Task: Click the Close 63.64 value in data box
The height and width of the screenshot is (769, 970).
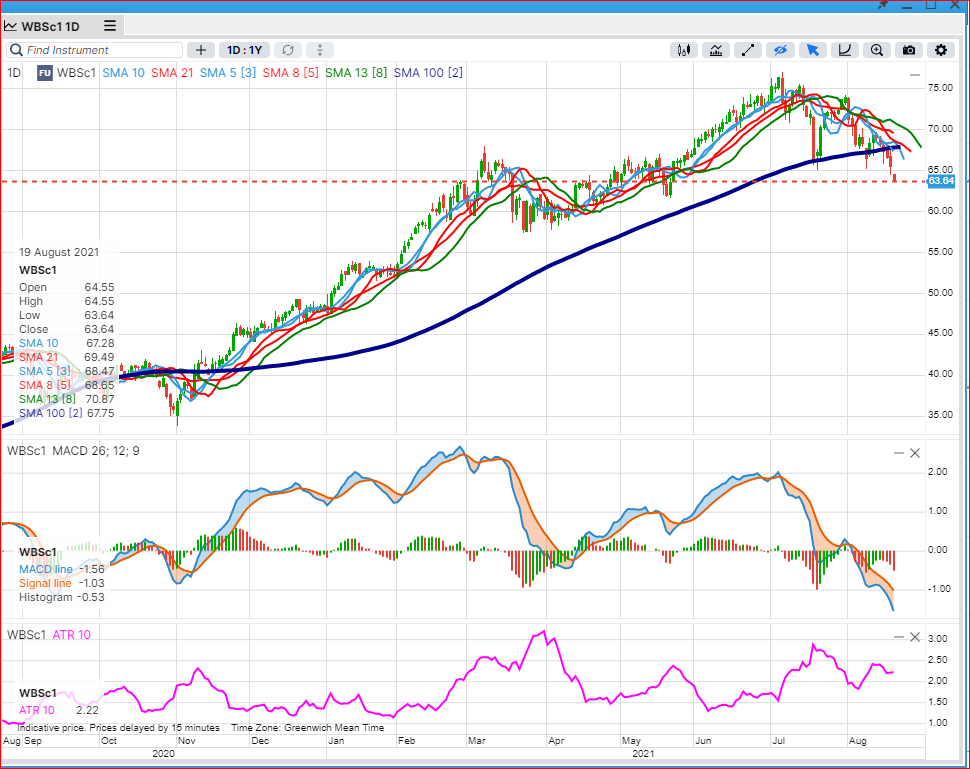Action: pyautogui.click(x=67, y=329)
